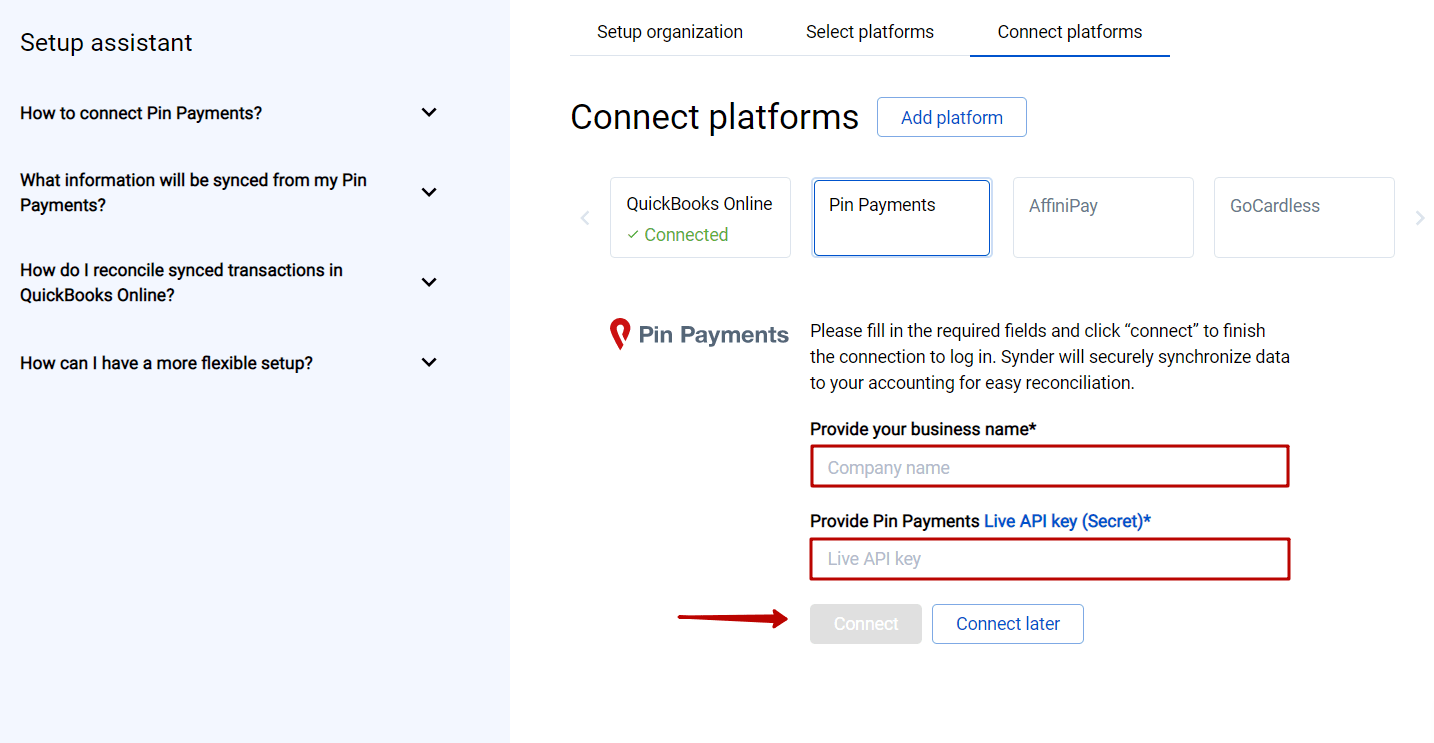Screen dimensions: 1434x743
Task: Switch to the Select platforms tab
Action: point(869,31)
